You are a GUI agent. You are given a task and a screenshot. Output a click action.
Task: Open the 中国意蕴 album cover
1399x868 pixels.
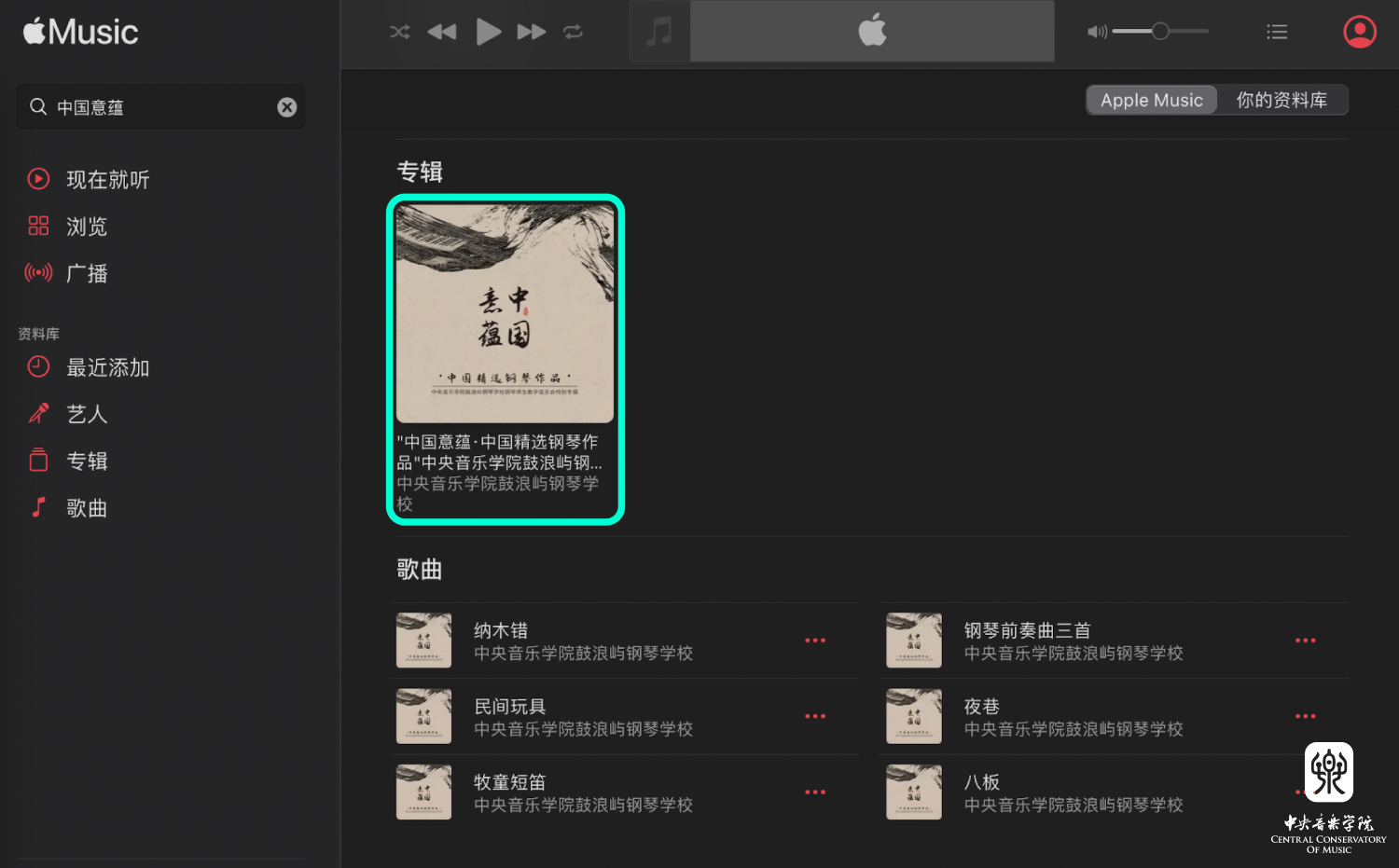(x=505, y=314)
